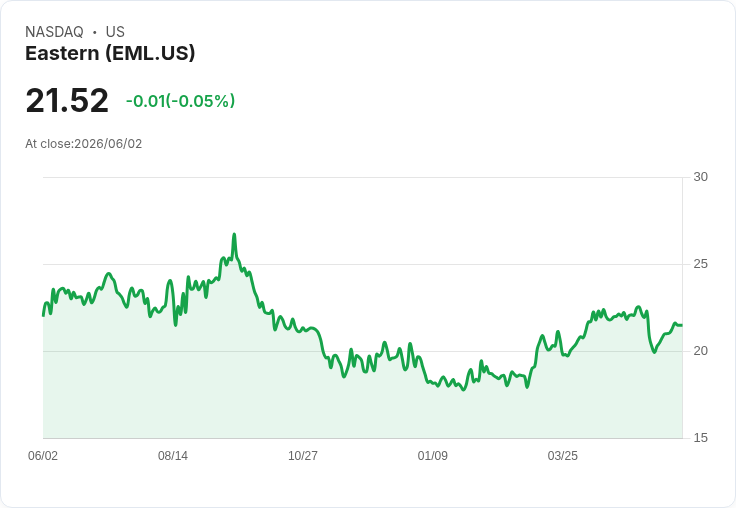
Task: Click the 10/27 date axis label
Action: click(303, 455)
